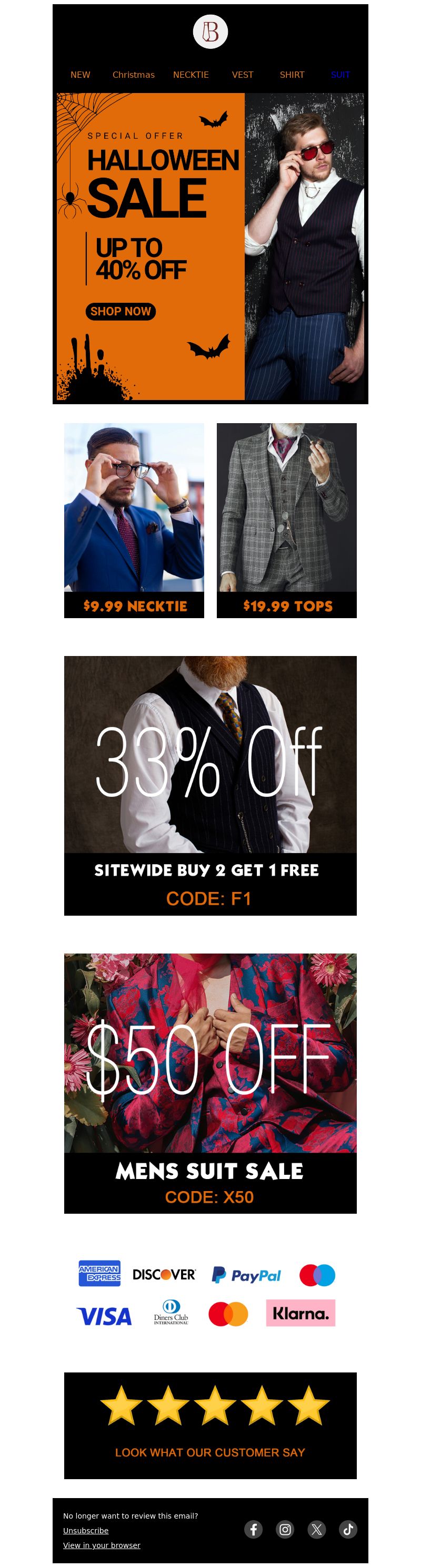Image resolution: width=421 pixels, height=1568 pixels.
Task: Select the Christmas navigation item
Action: click(x=134, y=75)
